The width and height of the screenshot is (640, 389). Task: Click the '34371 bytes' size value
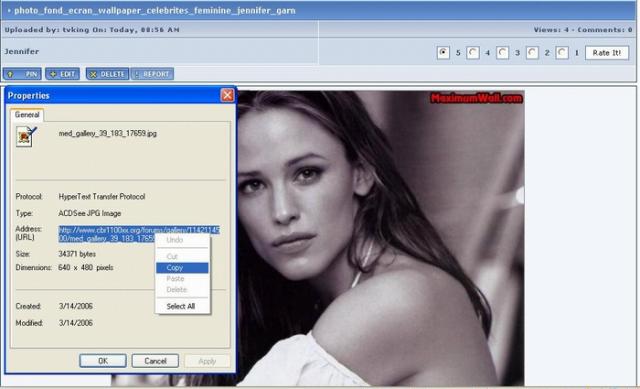pos(77,254)
